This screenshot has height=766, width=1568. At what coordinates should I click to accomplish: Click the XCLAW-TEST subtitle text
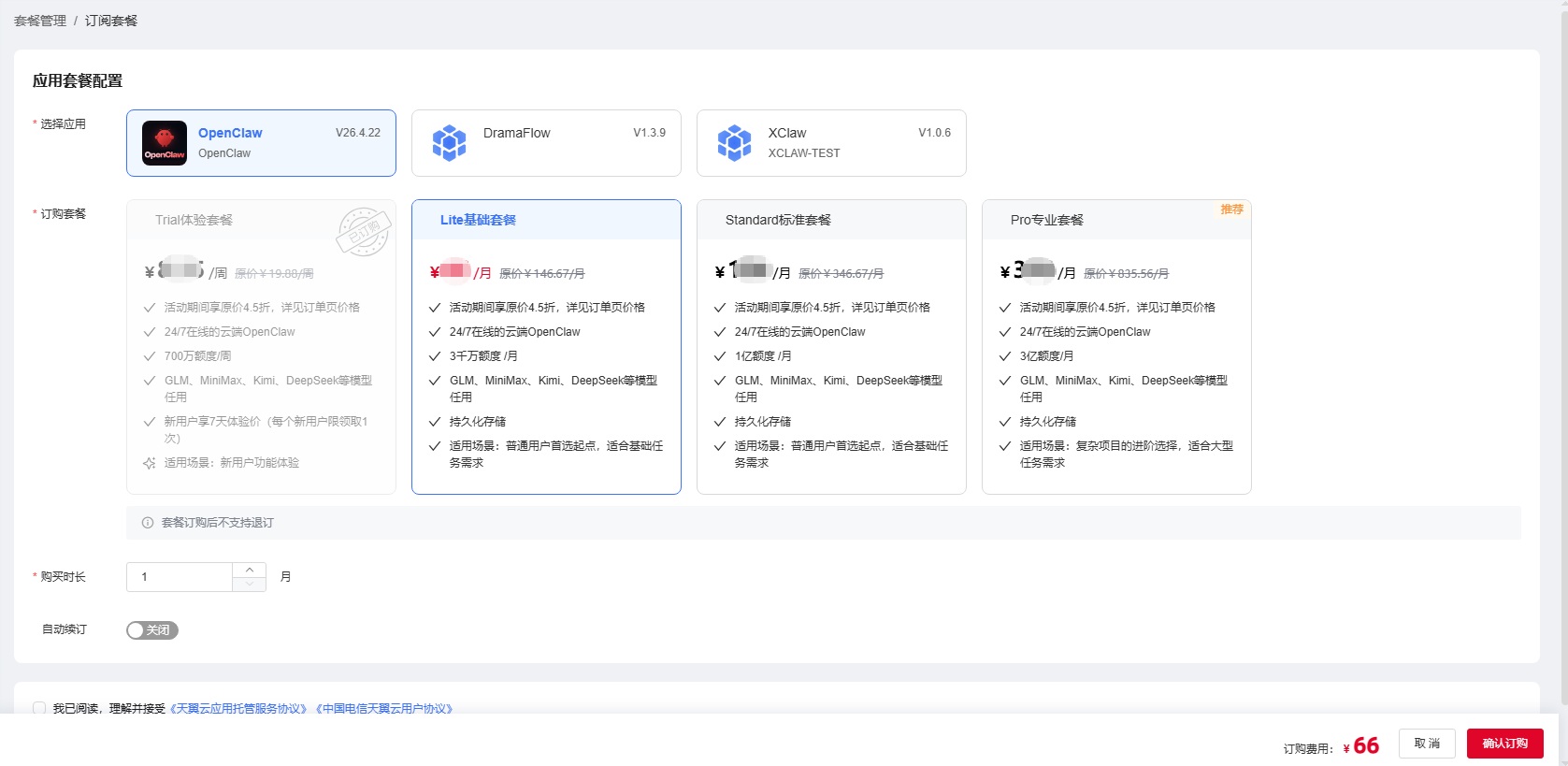(804, 153)
